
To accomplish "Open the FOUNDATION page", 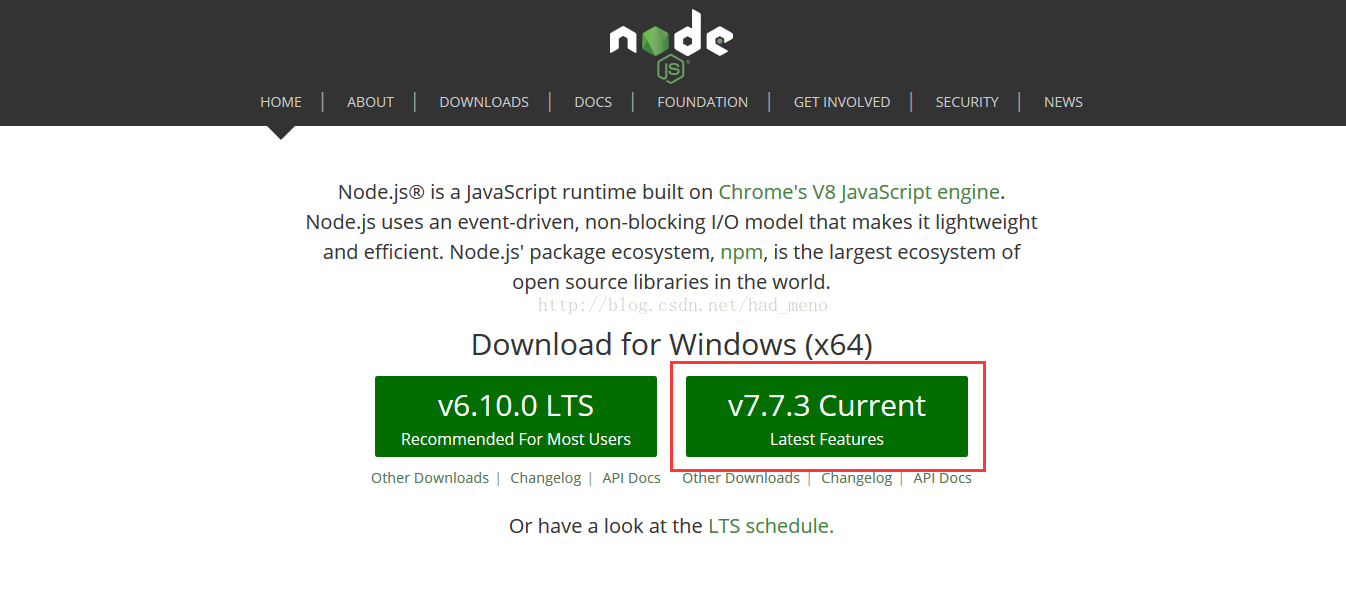I will (702, 102).
